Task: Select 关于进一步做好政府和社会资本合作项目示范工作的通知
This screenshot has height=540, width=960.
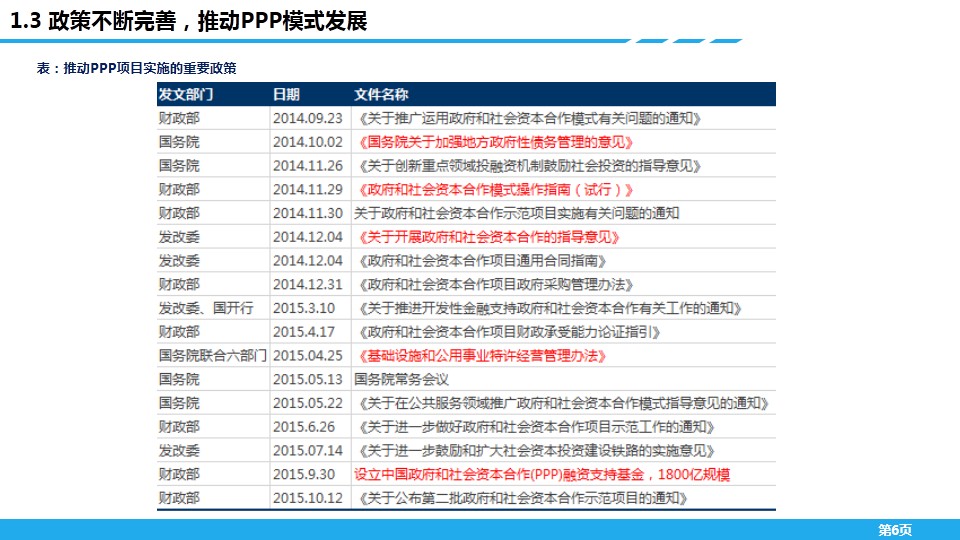Action: [x=536, y=427]
